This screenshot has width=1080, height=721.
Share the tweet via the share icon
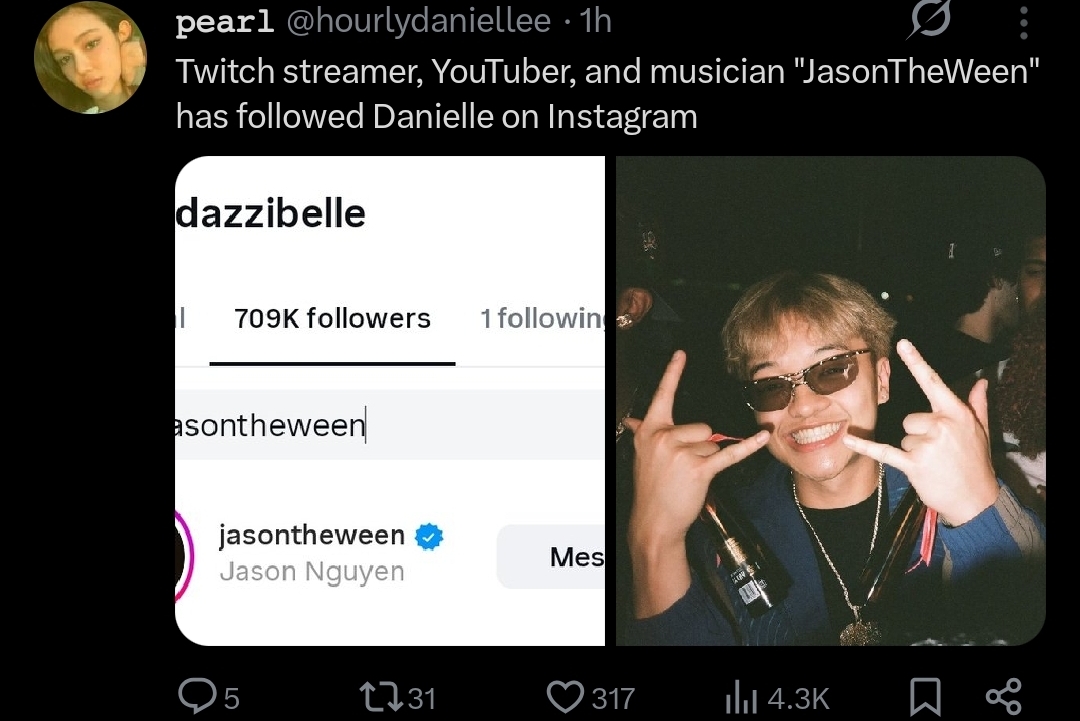coord(1004,696)
